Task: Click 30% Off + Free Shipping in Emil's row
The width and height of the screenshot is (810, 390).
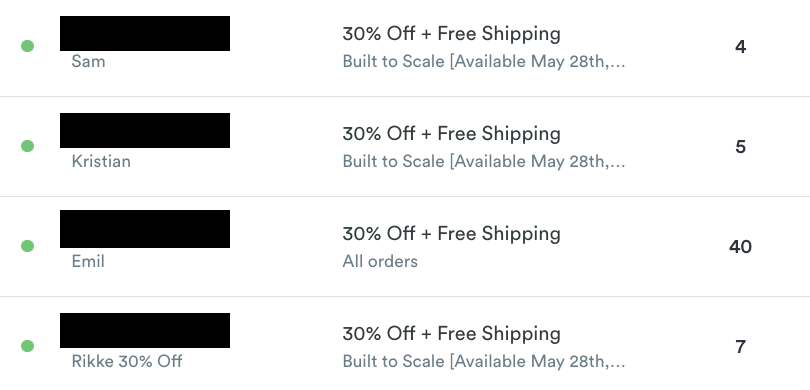Action: click(451, 233)
